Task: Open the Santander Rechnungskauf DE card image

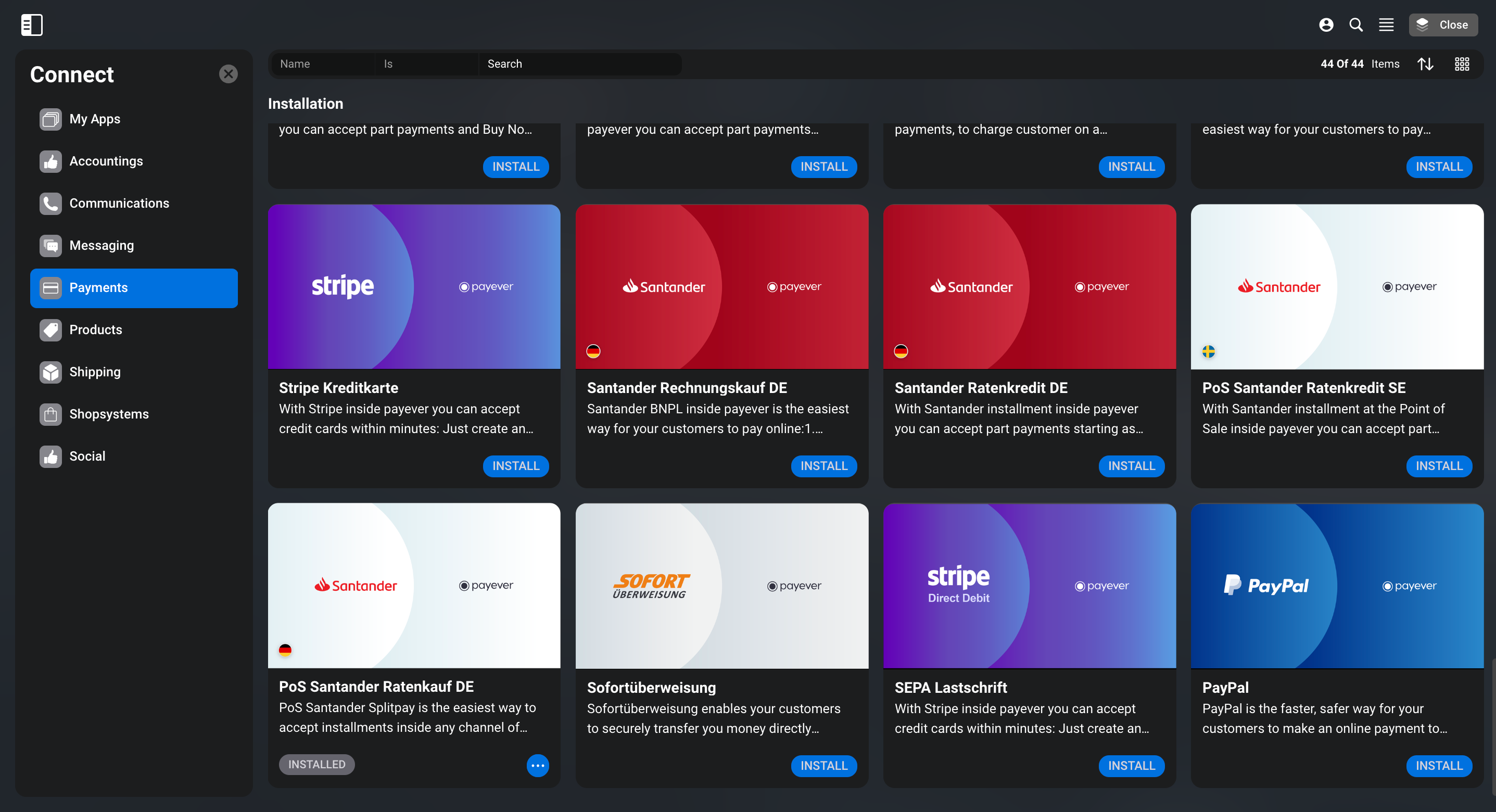Action: [722, 286]
